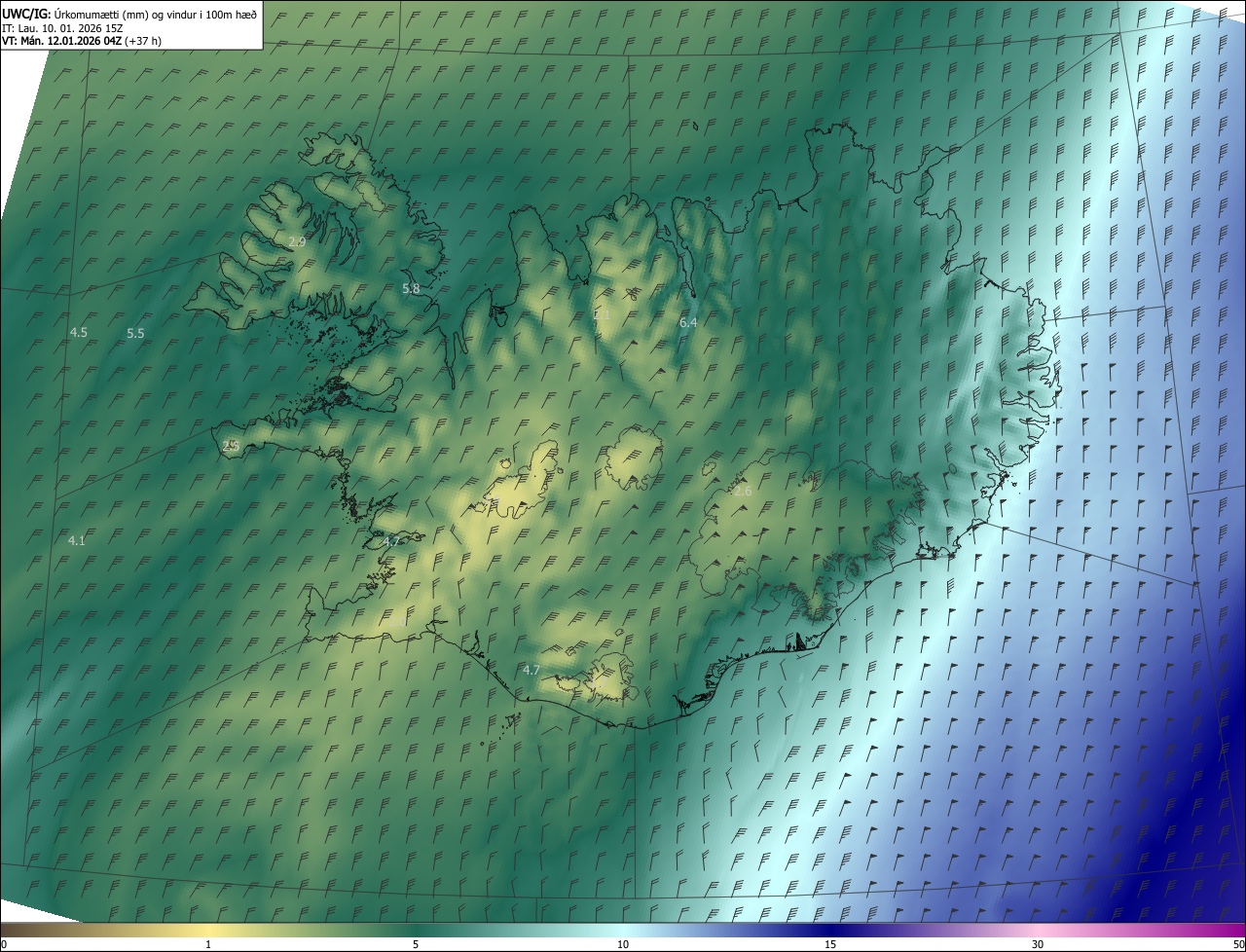Click the 5.5 value label on the map
Screen dimensions: 1246x952
[x=135, y=333]
